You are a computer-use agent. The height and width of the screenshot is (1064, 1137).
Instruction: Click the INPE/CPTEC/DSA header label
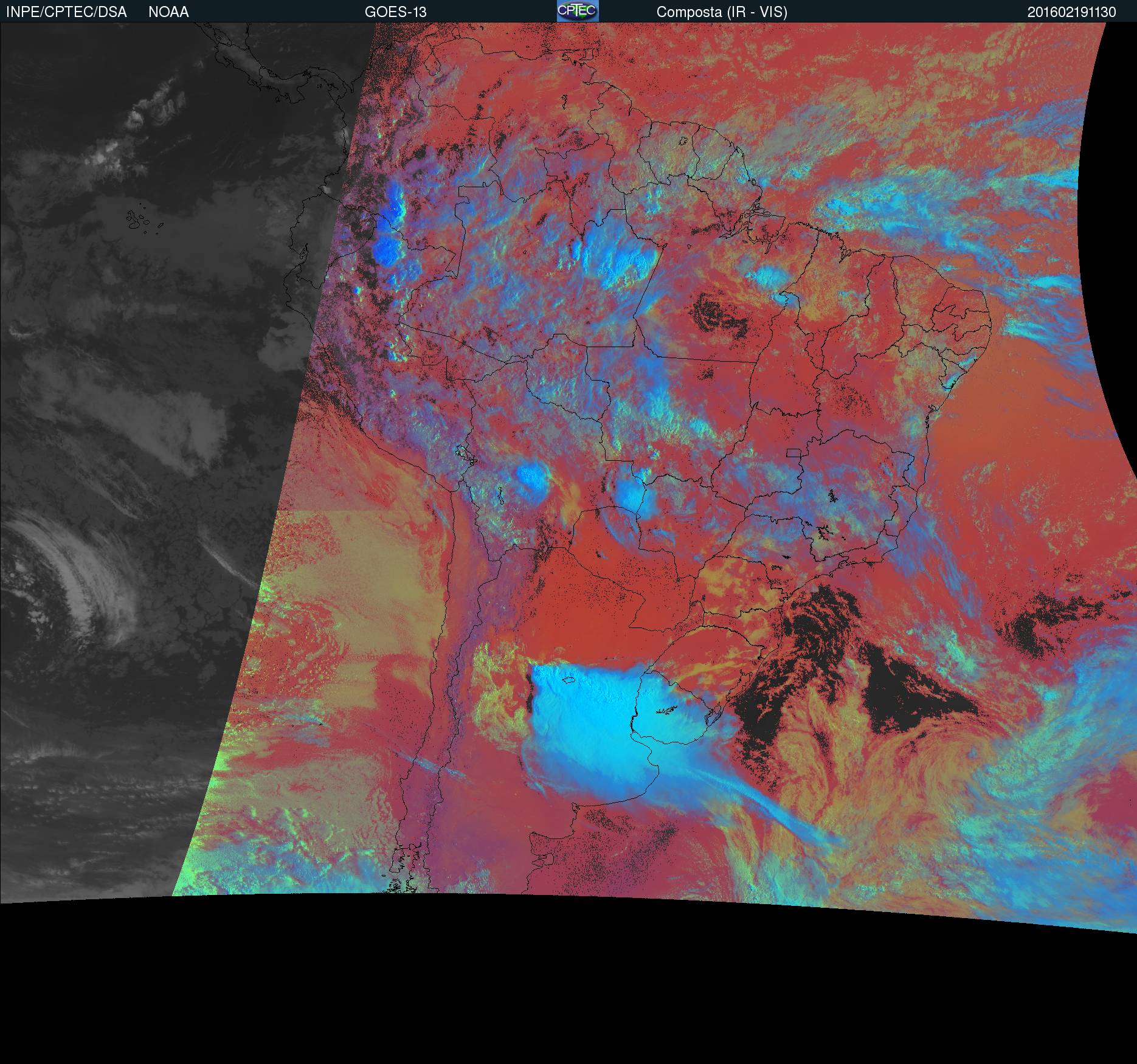pyautogui.click(x=66, y=12)
